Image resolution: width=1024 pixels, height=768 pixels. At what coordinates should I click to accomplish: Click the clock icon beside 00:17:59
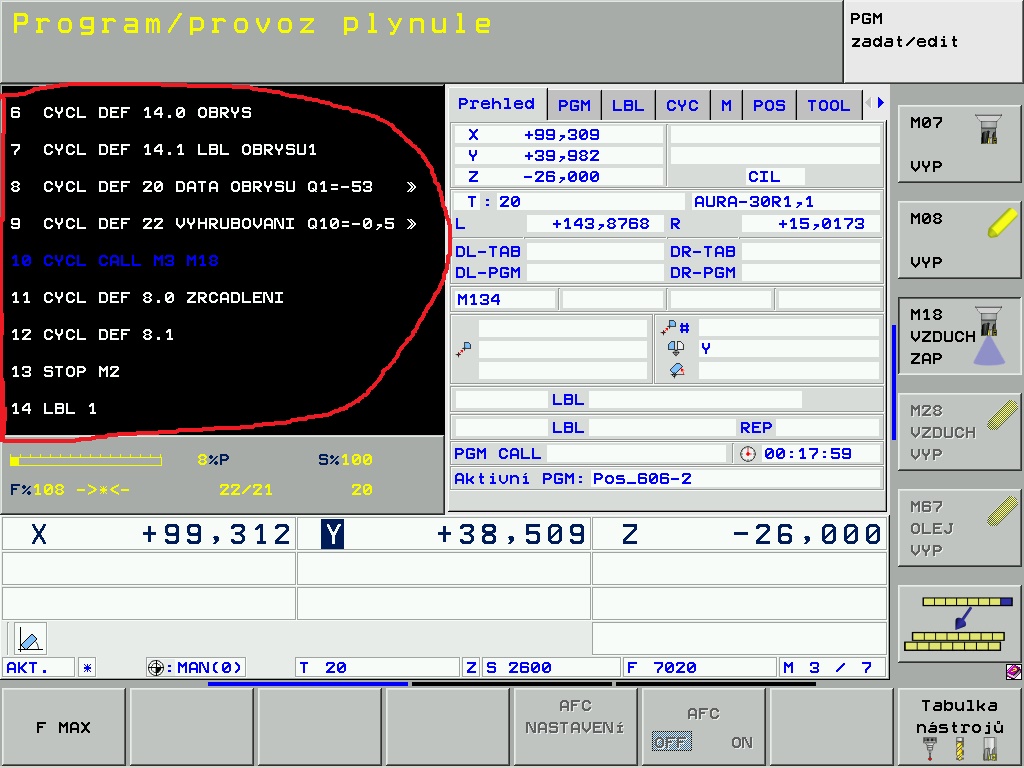coord(749,453)
